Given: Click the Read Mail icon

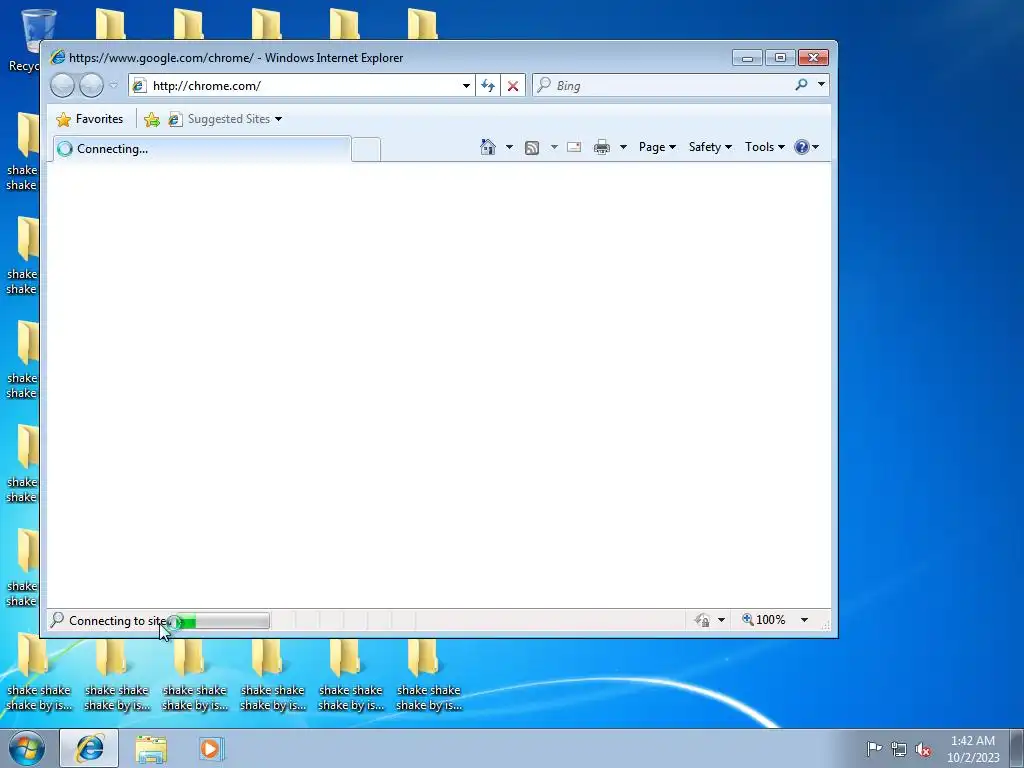Looking at the screenshot, I should tap(574, 147).
